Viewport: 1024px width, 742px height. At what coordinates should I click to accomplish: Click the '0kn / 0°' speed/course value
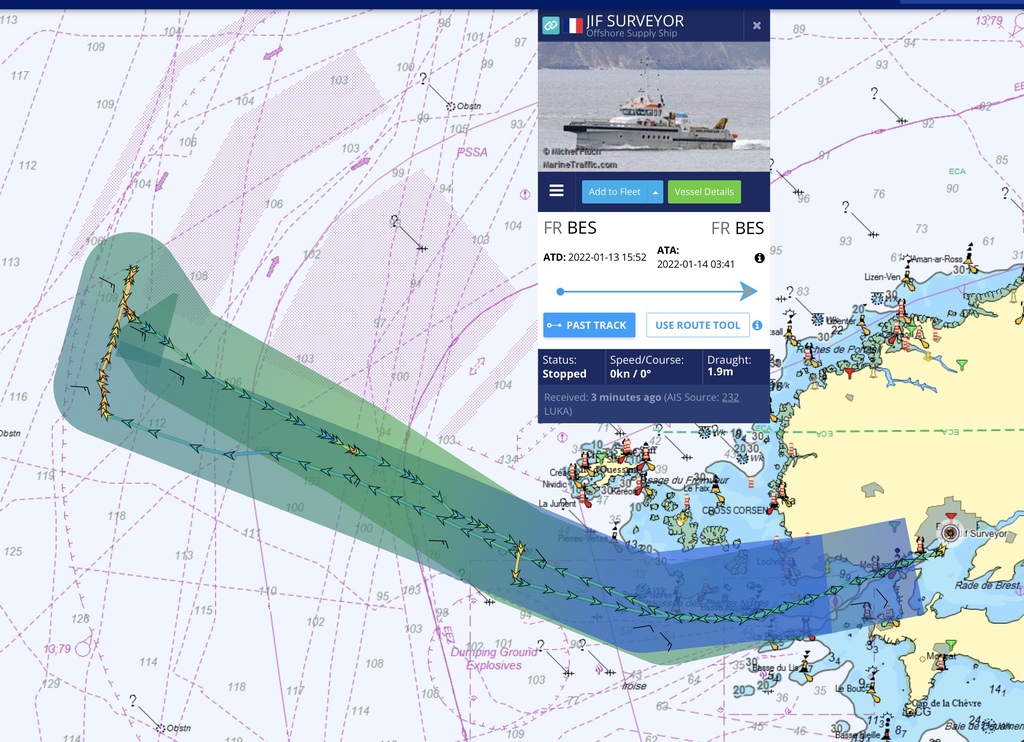[x=630, y=374]
